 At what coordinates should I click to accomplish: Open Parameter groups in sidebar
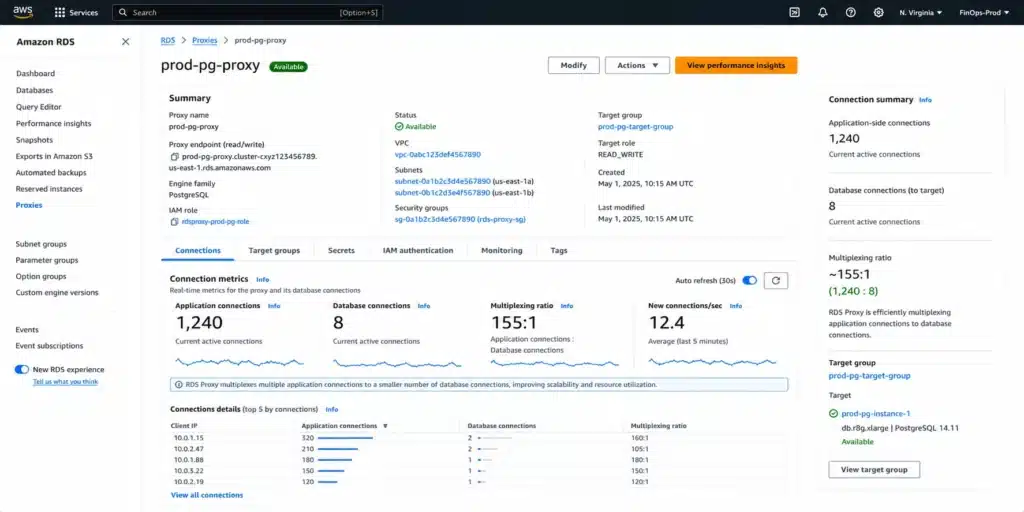pyautogui.click(x=47, y=260)
